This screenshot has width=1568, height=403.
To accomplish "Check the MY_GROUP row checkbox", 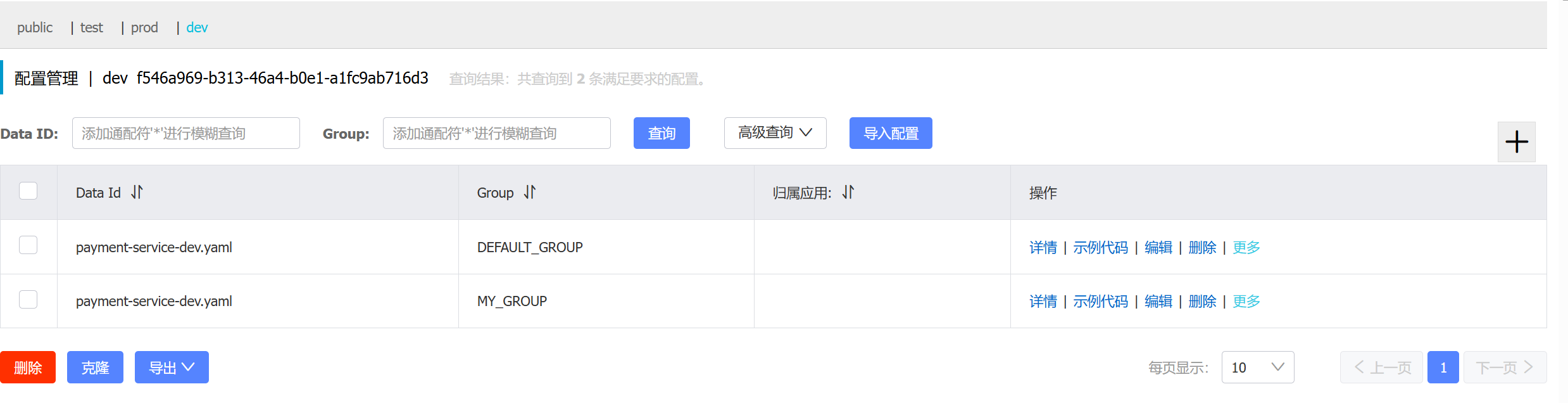I will click(x=28, y=300).
